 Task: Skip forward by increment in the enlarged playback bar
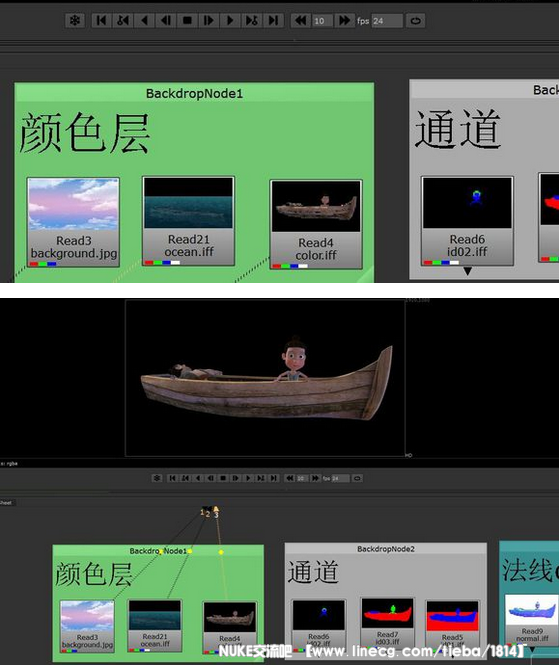click(344, 20)
